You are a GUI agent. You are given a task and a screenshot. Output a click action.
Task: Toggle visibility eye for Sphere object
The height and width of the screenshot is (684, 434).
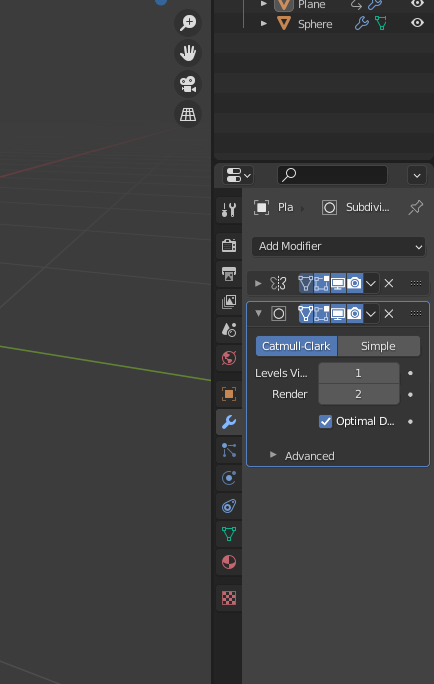click(x=417, y=23)
